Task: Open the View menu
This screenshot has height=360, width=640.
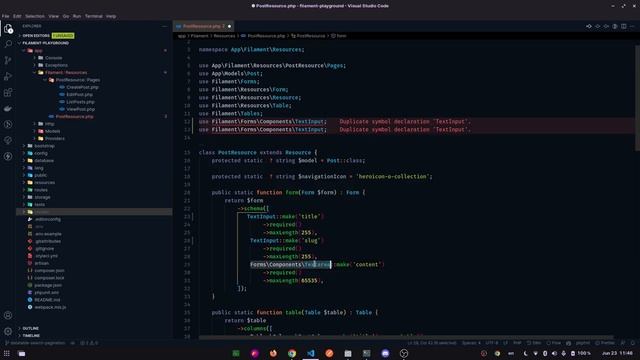Action: (53, 16)
